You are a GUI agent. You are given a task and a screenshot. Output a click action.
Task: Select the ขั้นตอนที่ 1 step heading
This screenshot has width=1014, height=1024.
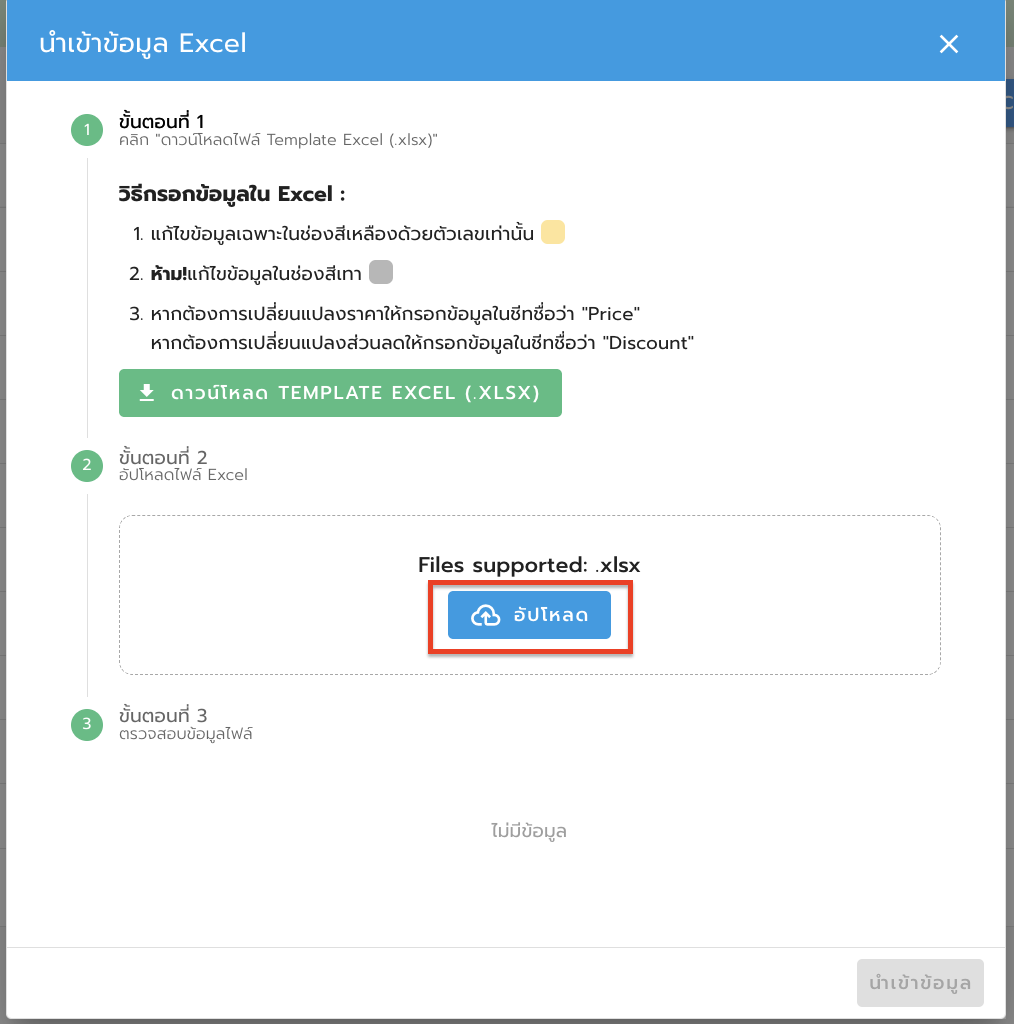tap(161, 122)
